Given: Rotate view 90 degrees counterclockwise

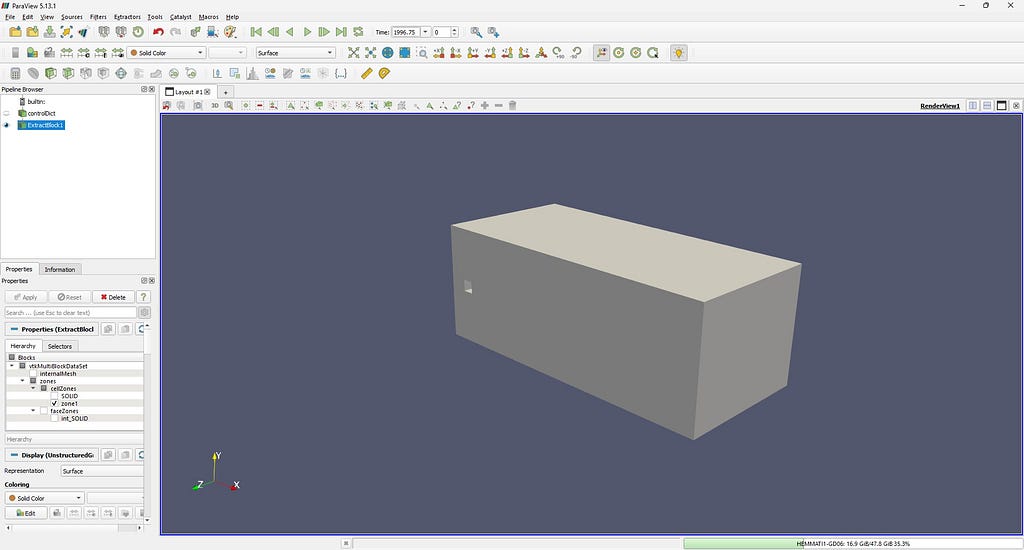Looking at the screenshot, I should [x=575, y=53].
